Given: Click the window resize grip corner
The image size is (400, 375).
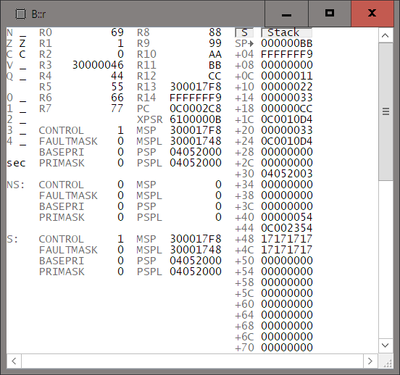Looking at the screenshot, I should 387,362.
